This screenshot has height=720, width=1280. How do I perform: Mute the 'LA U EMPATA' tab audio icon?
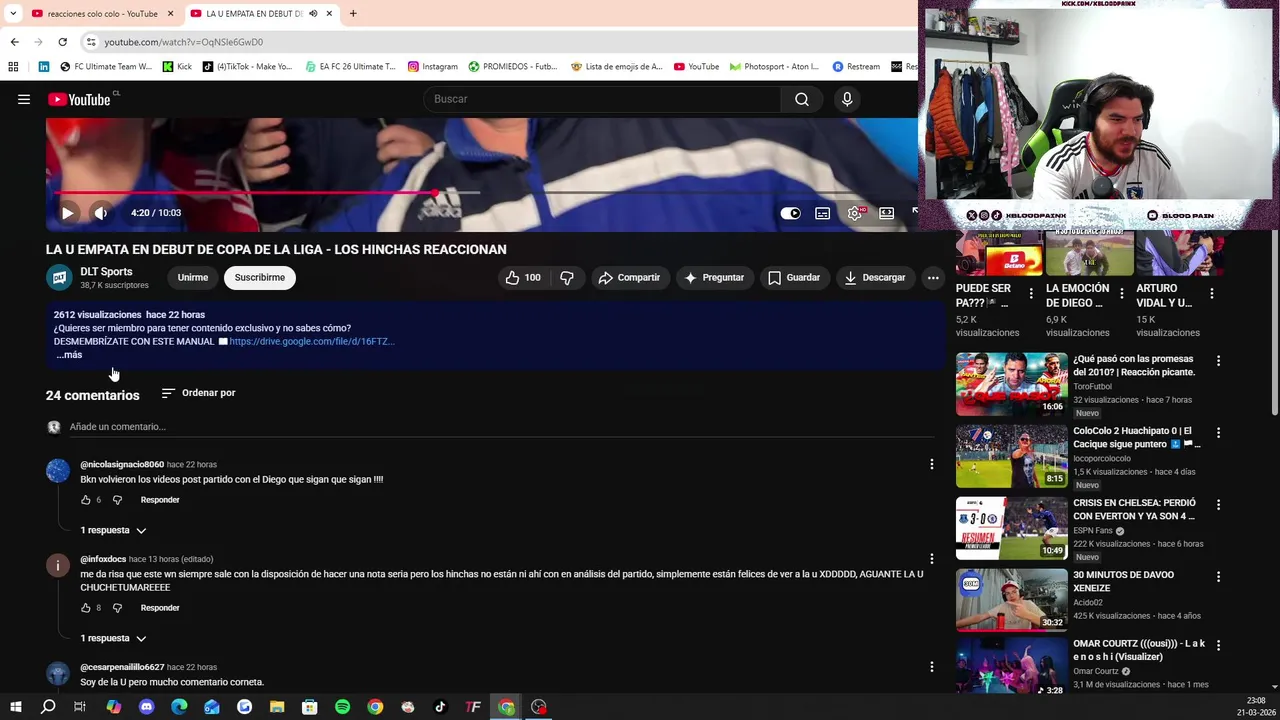pos(313,14)
